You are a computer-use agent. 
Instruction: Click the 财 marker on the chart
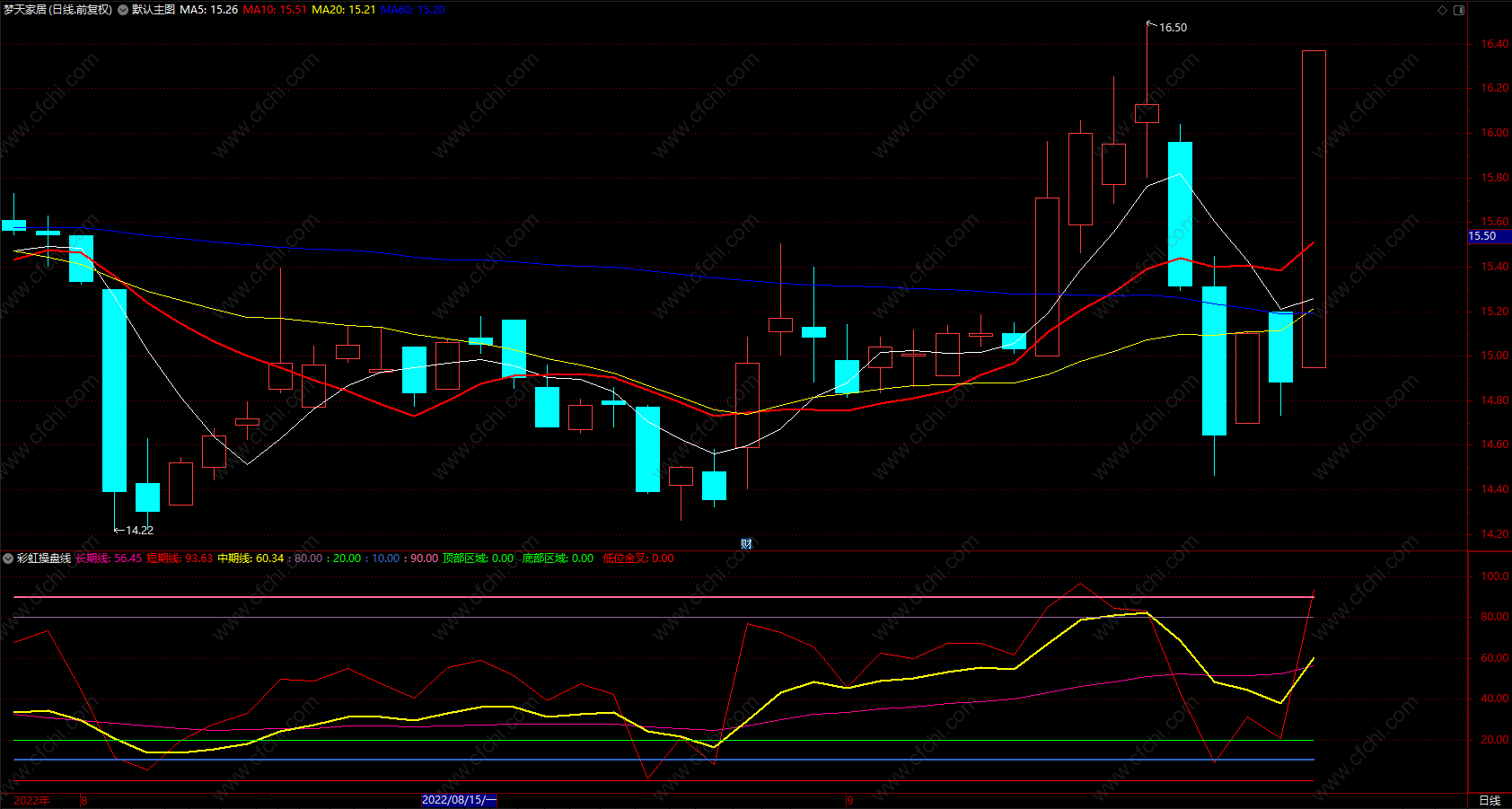point(746,543)
